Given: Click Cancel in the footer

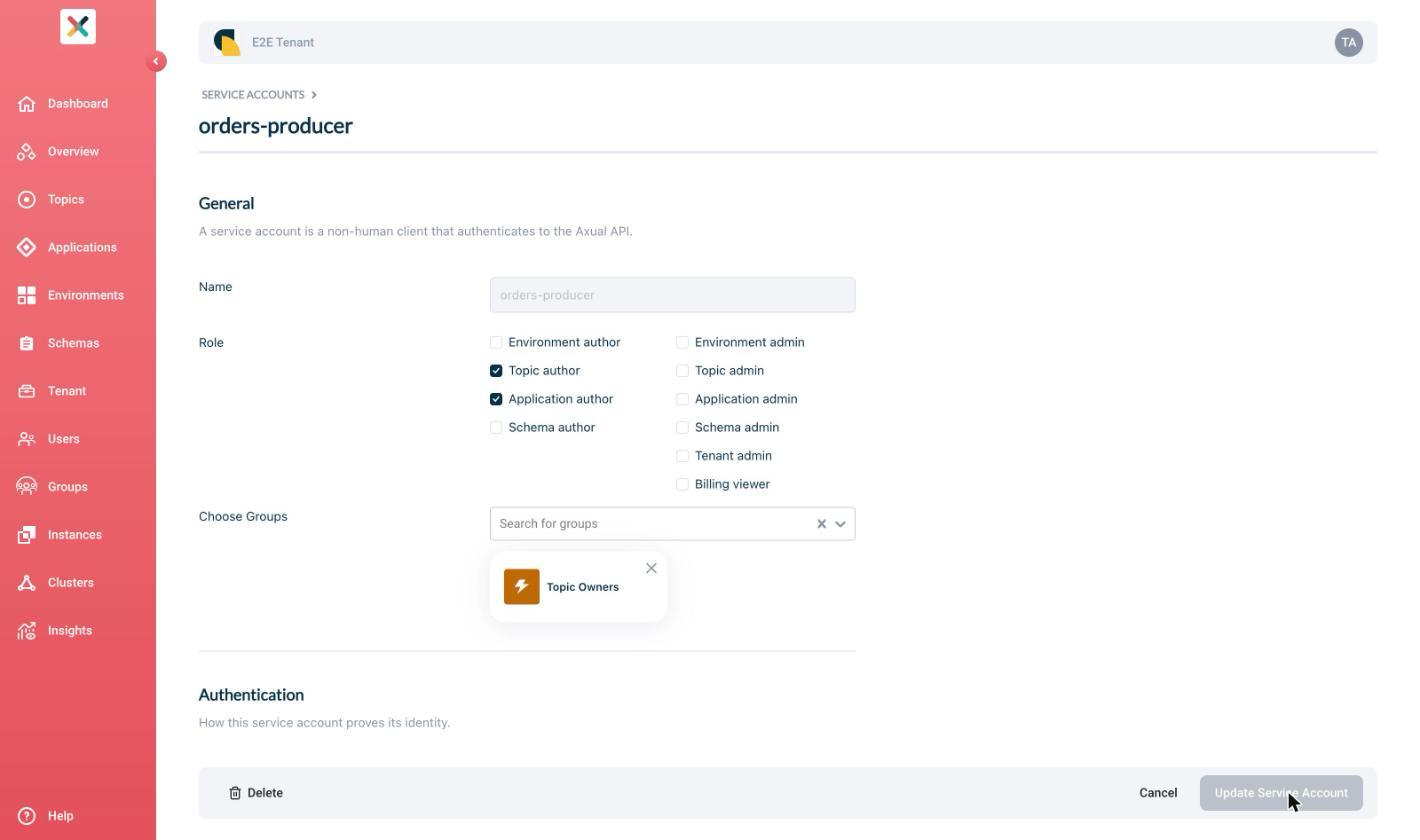Looking at the screenshot, I should click(x=1158, y=793).
